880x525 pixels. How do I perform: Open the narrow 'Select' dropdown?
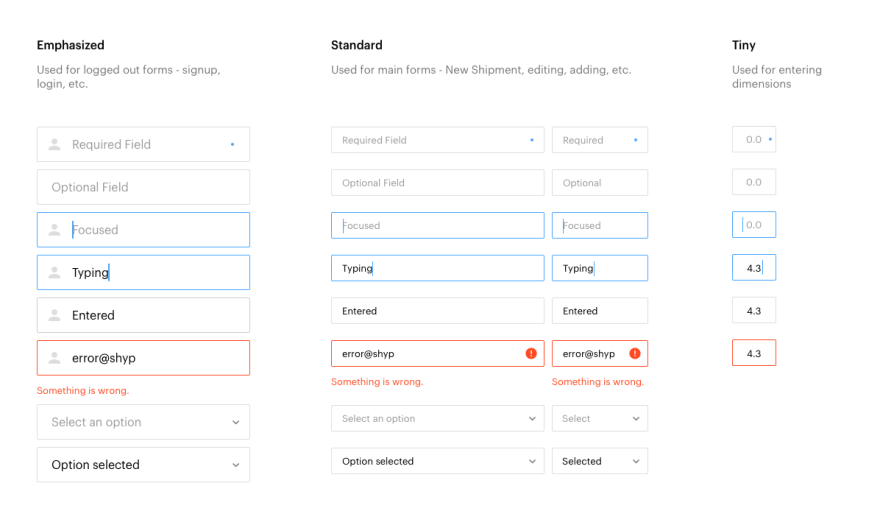point(600,418)
